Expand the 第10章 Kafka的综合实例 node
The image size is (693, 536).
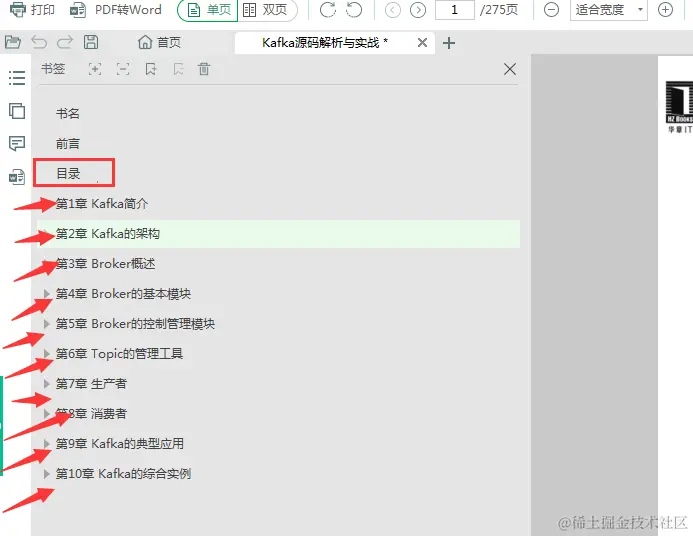coord(46,474)
